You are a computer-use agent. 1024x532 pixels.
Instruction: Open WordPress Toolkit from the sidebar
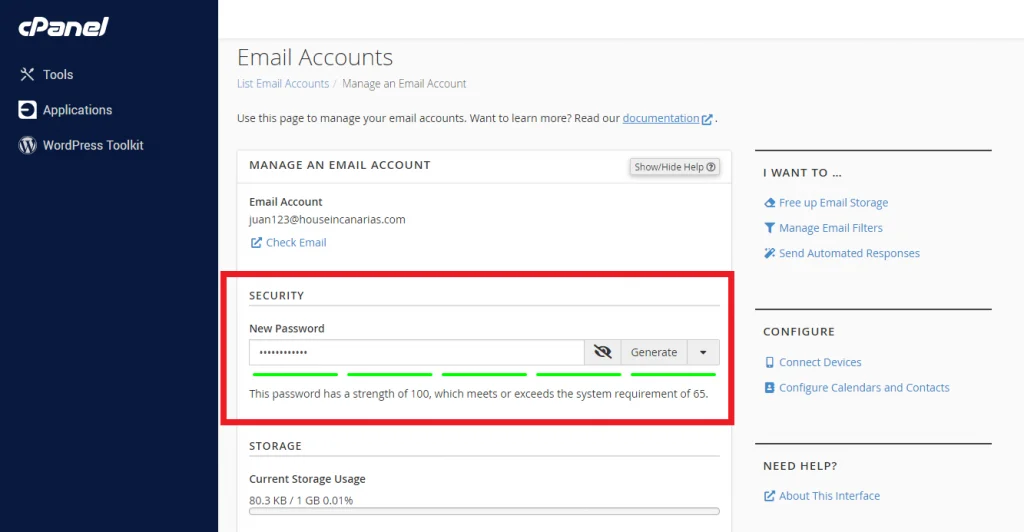point(93,145)
